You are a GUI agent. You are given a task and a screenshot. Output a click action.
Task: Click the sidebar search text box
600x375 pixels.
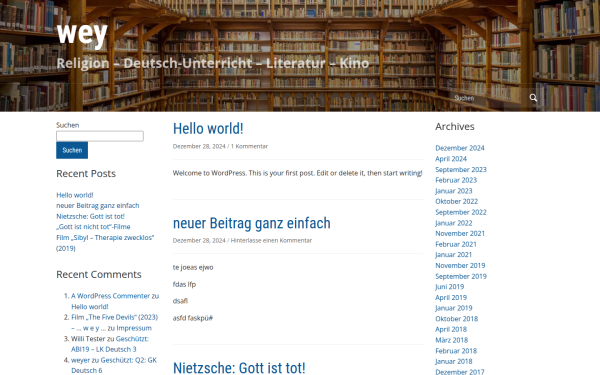coord(100,136)
